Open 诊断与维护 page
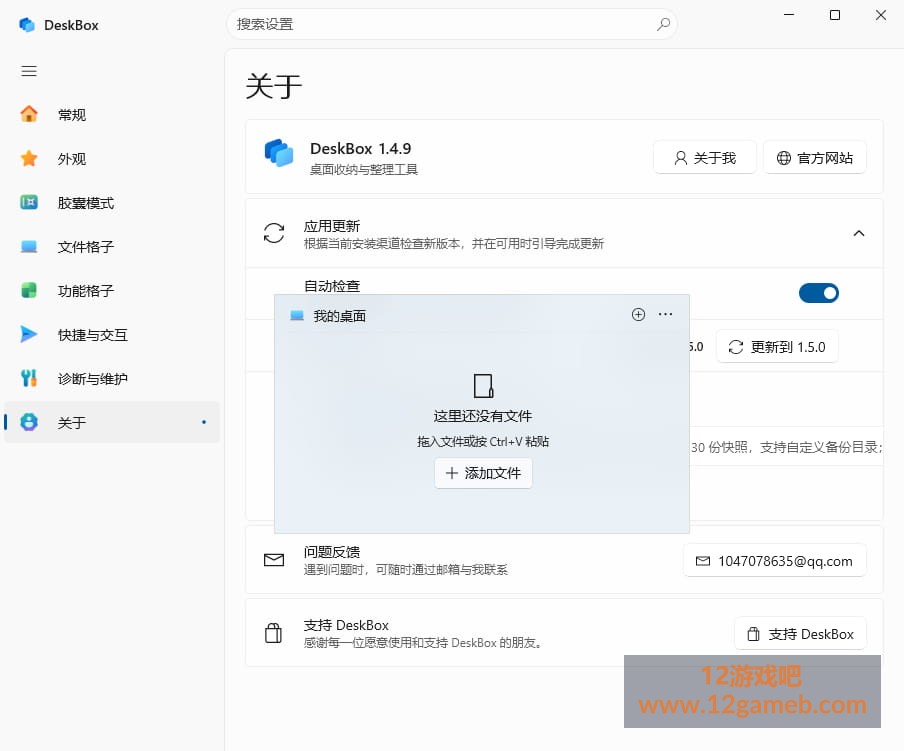 click(x=112, y=379)
